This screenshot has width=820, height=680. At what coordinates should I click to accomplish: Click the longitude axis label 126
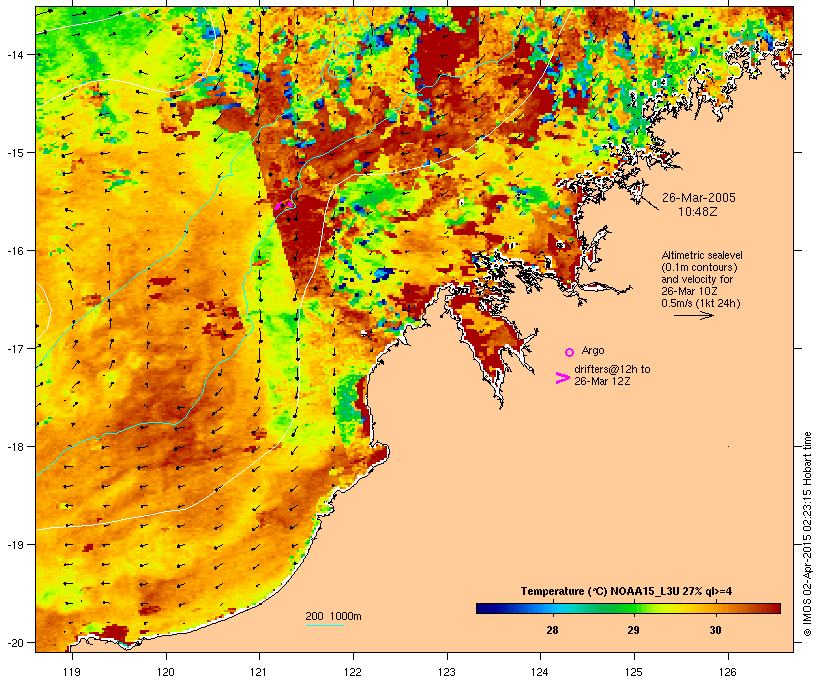coord(728,672)
